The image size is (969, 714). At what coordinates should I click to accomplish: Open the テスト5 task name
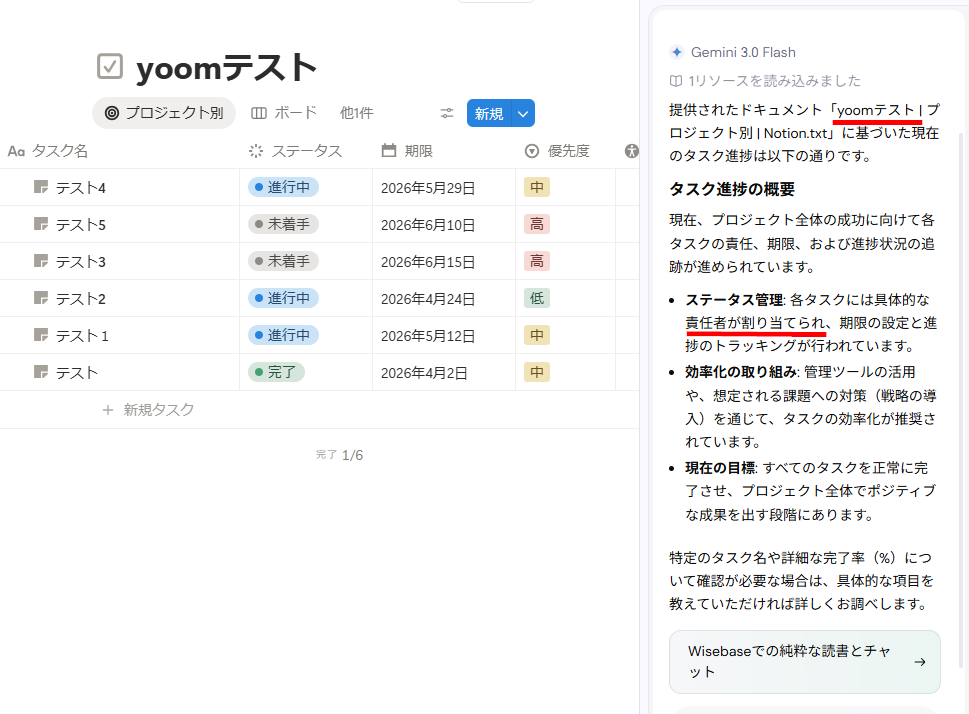pyautogui.click(x=81, y=225)
